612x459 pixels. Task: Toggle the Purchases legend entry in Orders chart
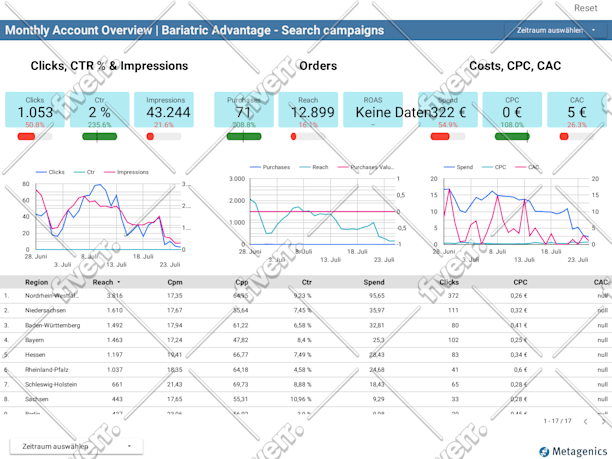pos(270,167)
